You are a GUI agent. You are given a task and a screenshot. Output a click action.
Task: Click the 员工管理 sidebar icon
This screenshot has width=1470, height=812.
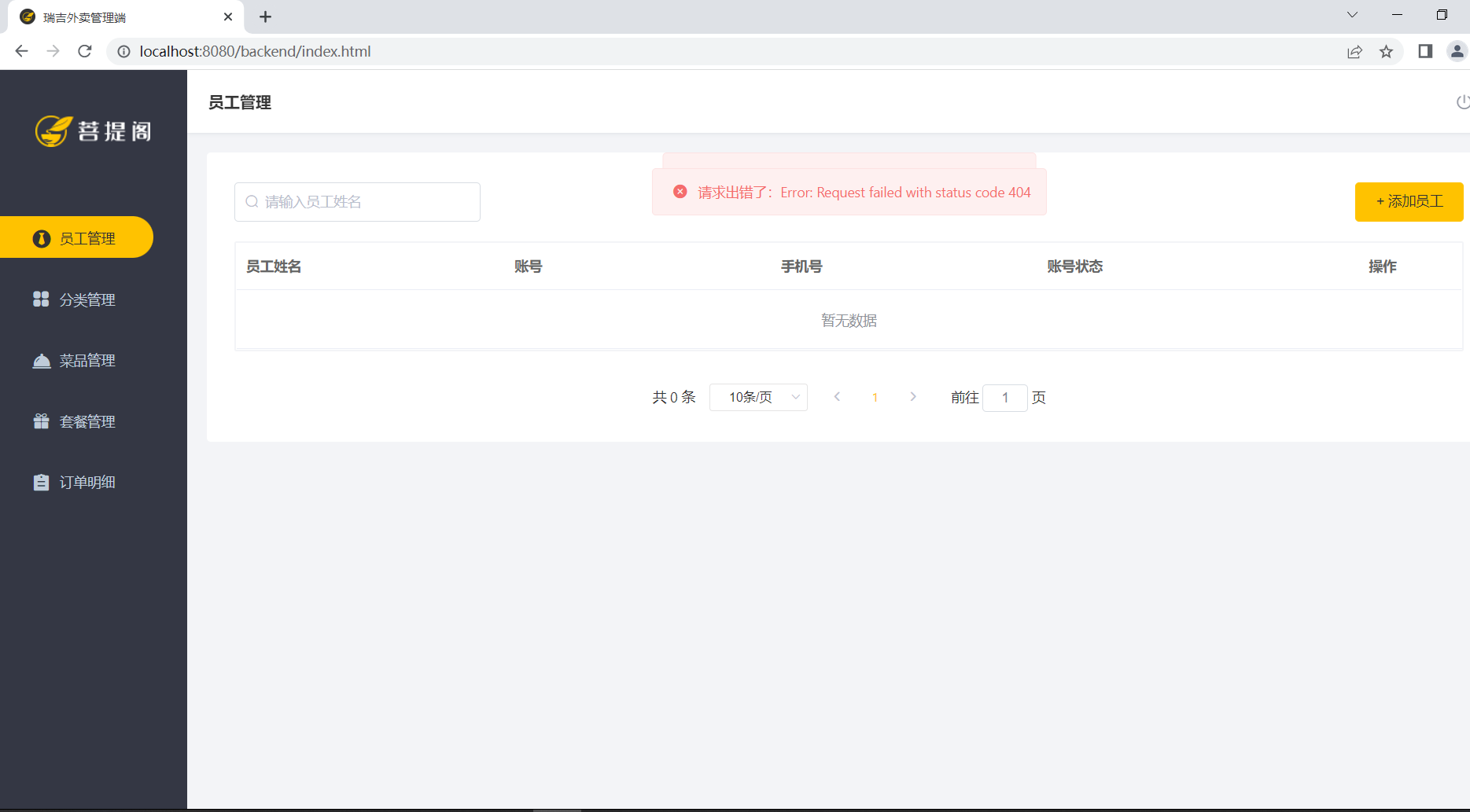pos(42,238)
